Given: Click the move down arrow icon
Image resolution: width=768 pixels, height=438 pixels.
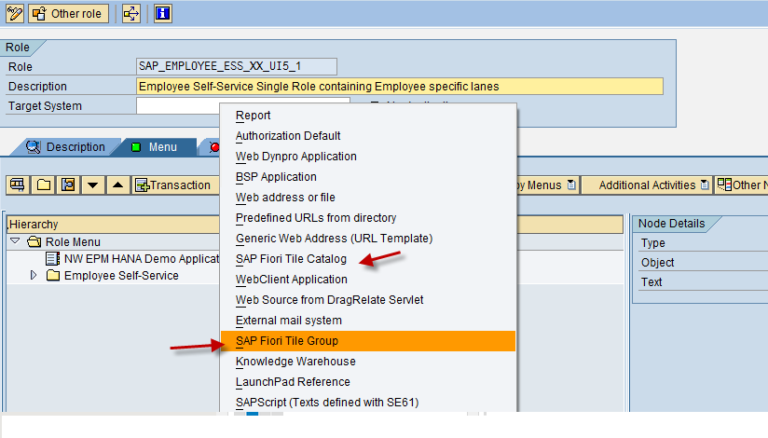Looking at the screenshot, I should [x=93, y=185].
